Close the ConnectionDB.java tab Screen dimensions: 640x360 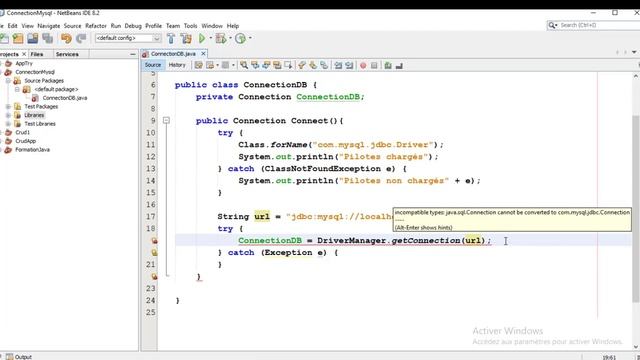[203, 53]
